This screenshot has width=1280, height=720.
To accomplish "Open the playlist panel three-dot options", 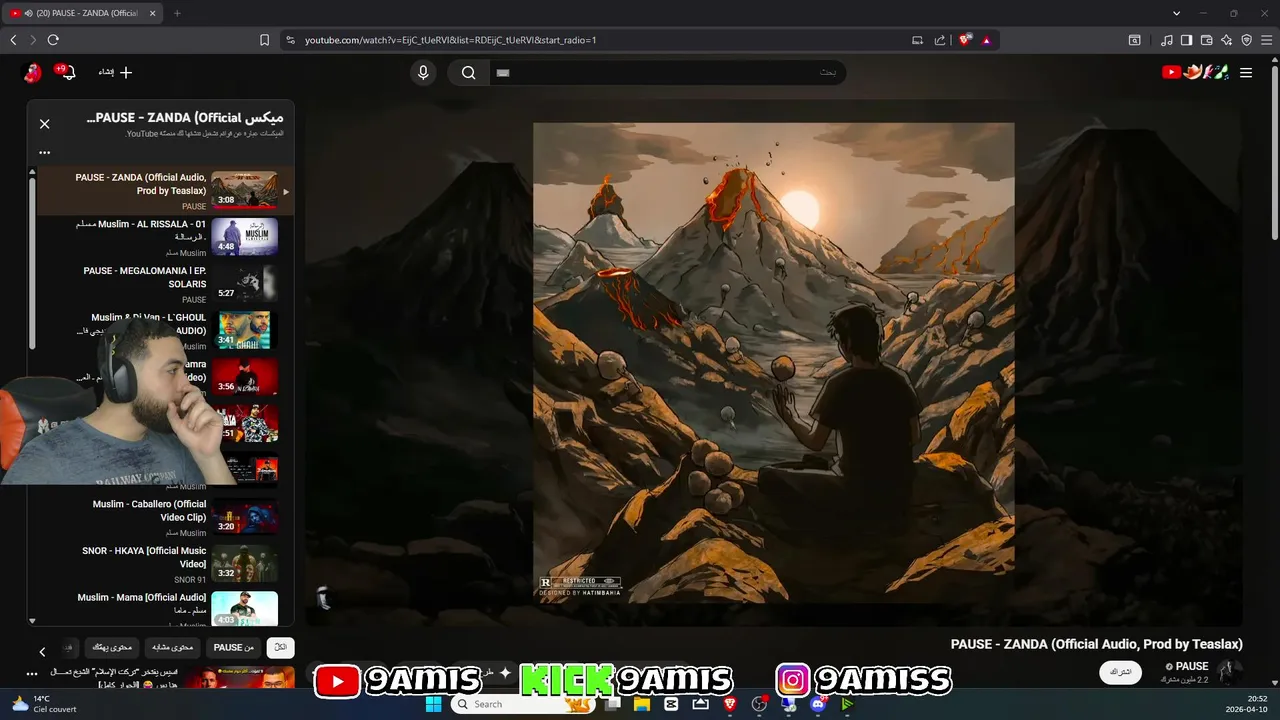I will [x=44, y=153].
